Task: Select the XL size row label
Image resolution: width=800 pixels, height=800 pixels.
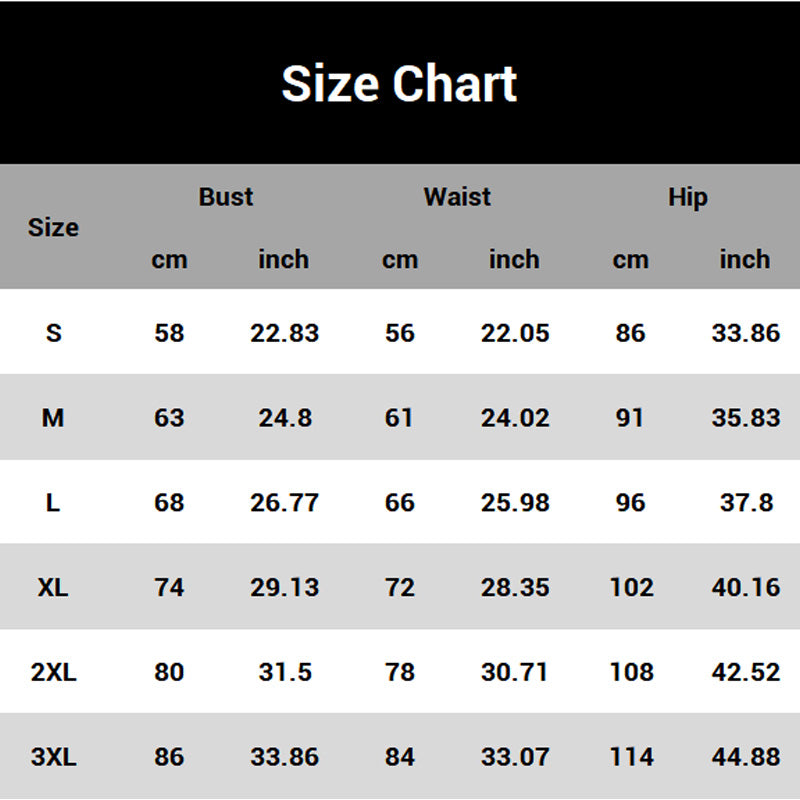Action: click(53, 587)
